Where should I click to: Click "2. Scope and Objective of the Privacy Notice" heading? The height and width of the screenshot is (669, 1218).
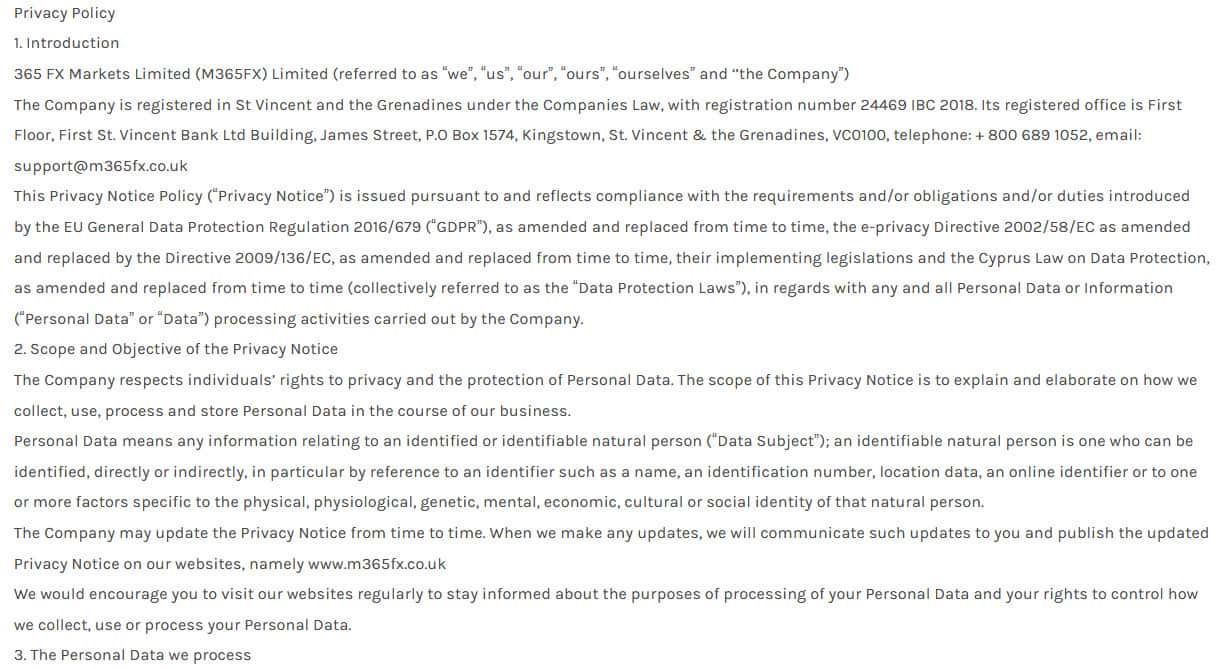[x=176, y=349]
